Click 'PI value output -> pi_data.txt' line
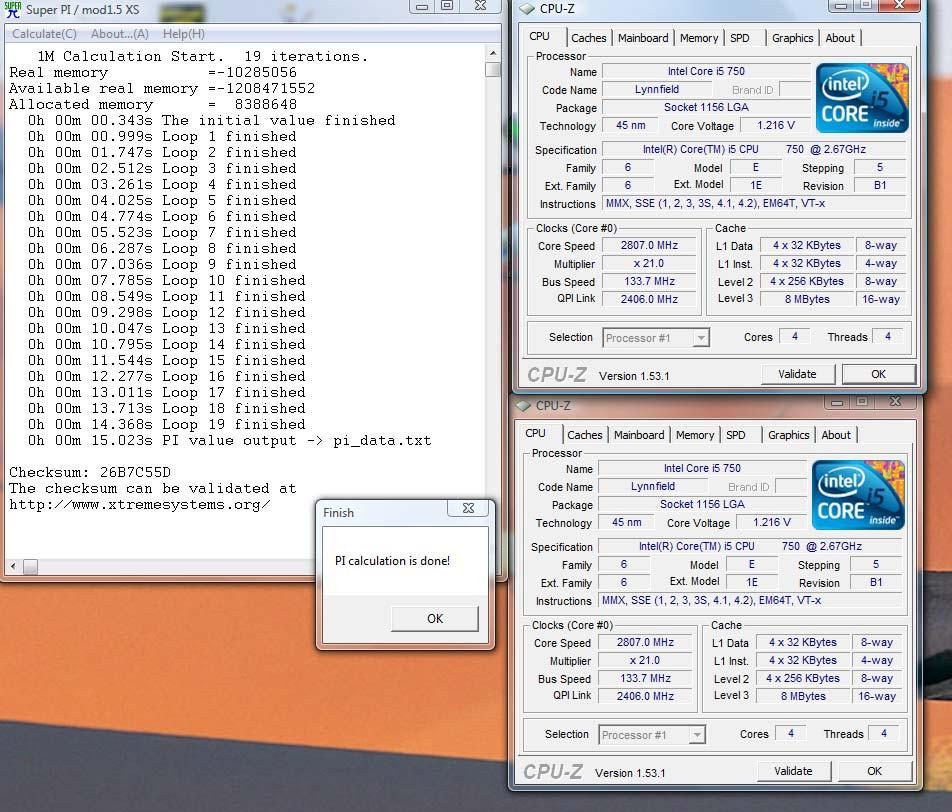The width and height of the screenshot is (952, 812). [x=230, y=440]
